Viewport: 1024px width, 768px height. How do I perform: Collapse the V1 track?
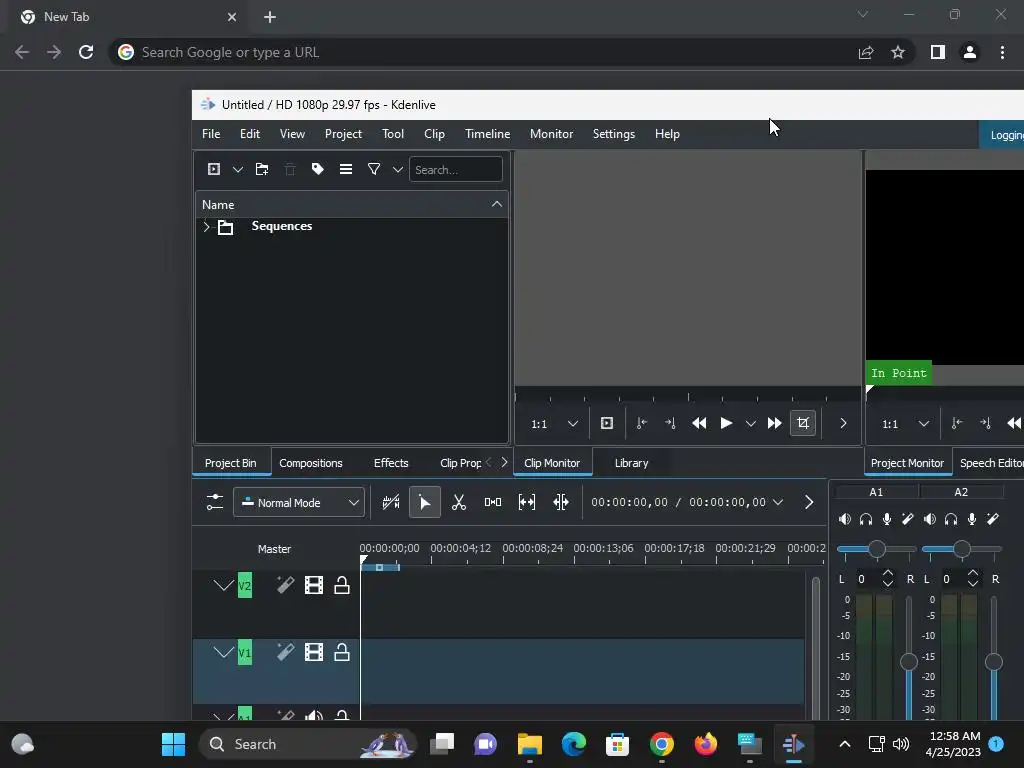(223, 652)
